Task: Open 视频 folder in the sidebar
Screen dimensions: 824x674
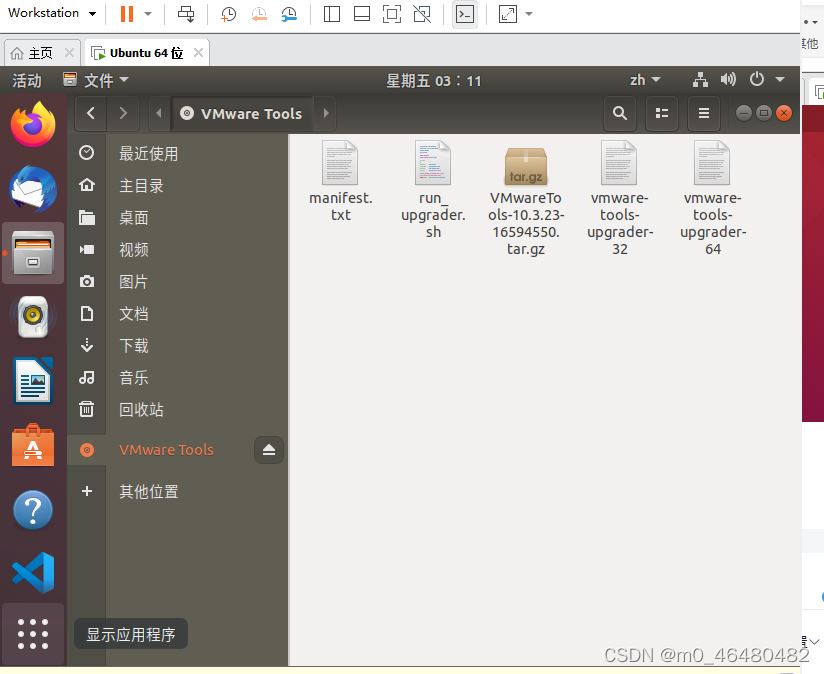Action: [x=178, y=250]
